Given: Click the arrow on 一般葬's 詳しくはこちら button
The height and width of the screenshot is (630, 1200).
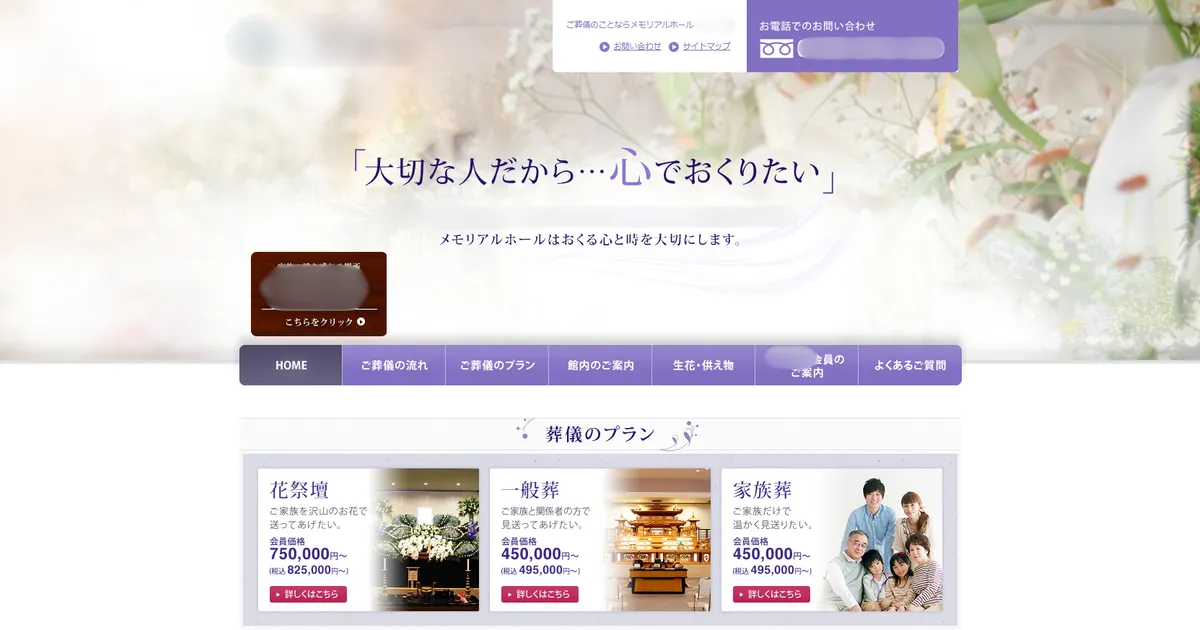Looking at the screenshot, I should [512, 593].
